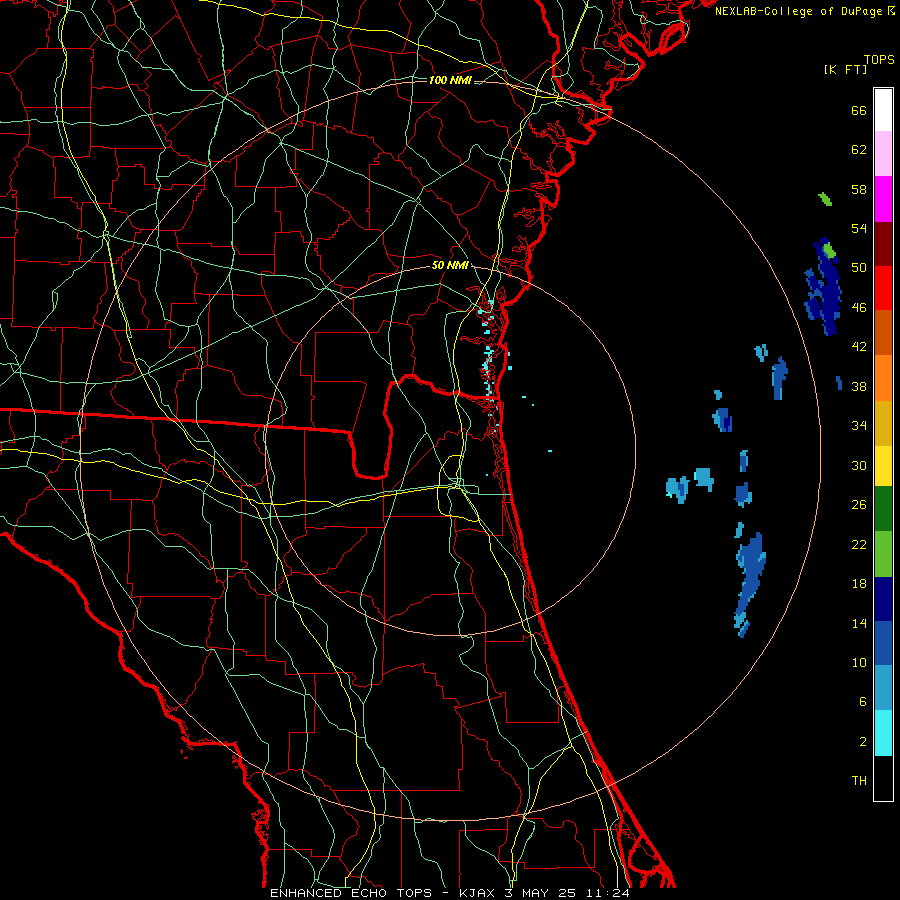
Task: Click the "NEXLAB-College of DuPage" credit text
Action: tap(798, 11)
